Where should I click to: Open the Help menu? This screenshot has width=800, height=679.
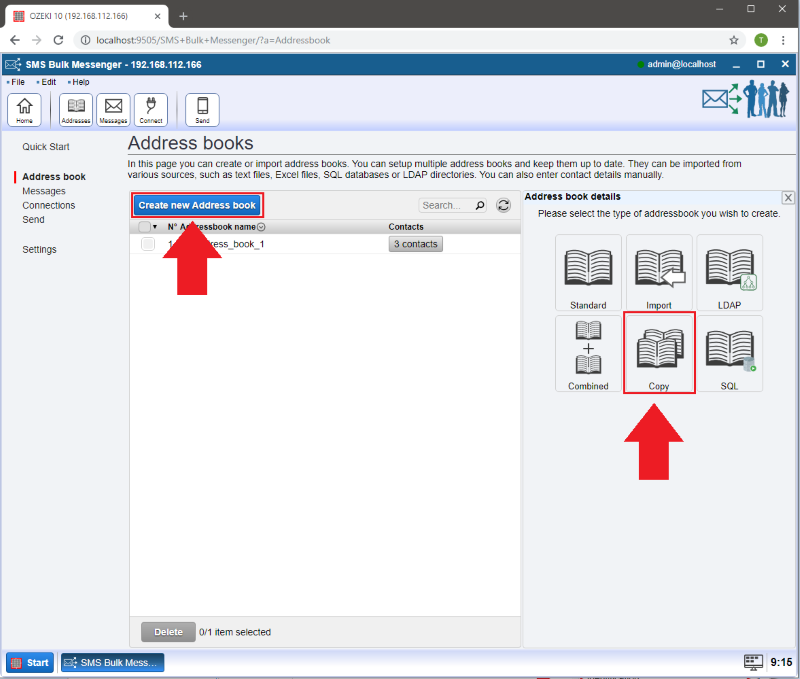point(80,82)
